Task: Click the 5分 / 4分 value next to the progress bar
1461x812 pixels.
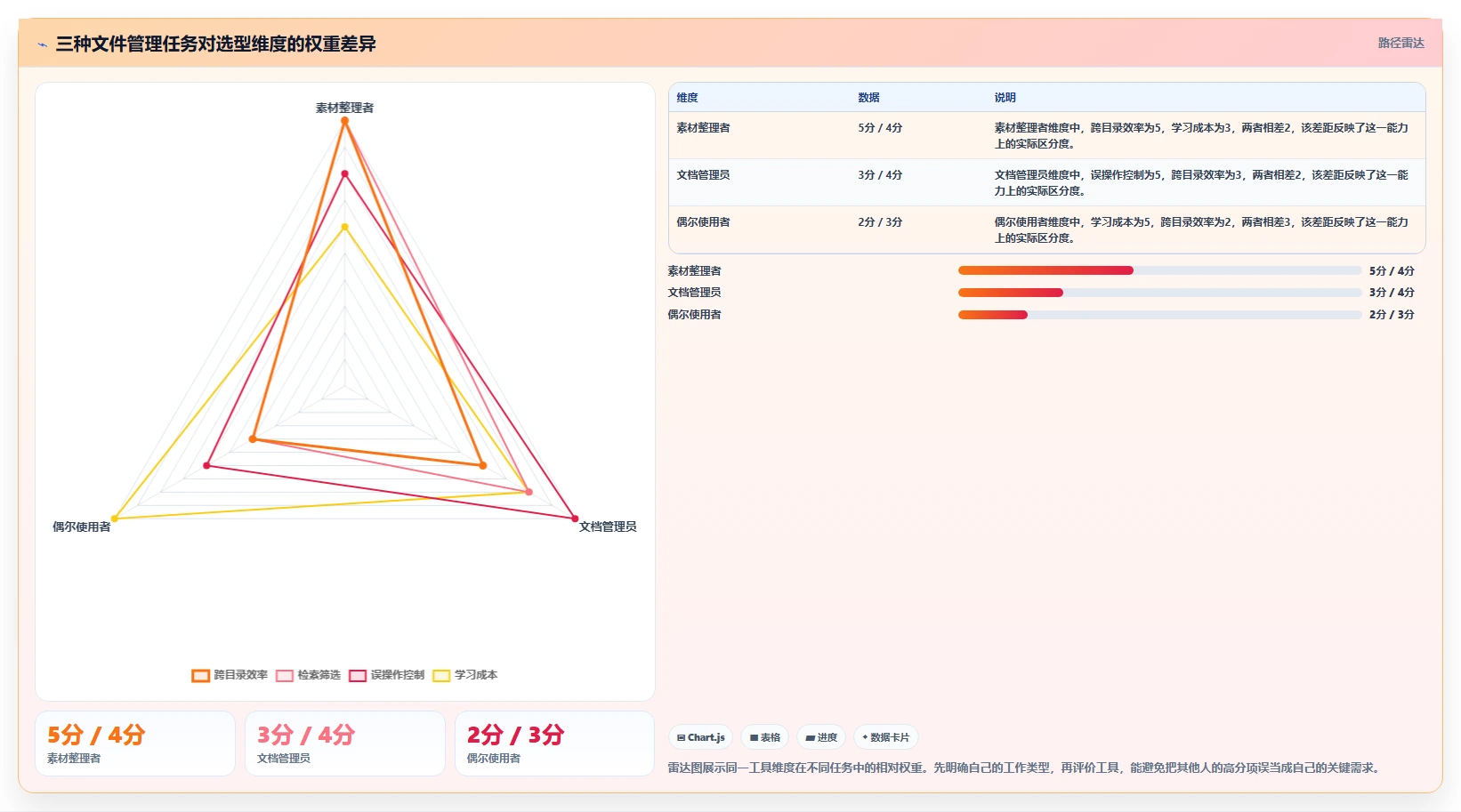Action: [x=1392, y=270]
